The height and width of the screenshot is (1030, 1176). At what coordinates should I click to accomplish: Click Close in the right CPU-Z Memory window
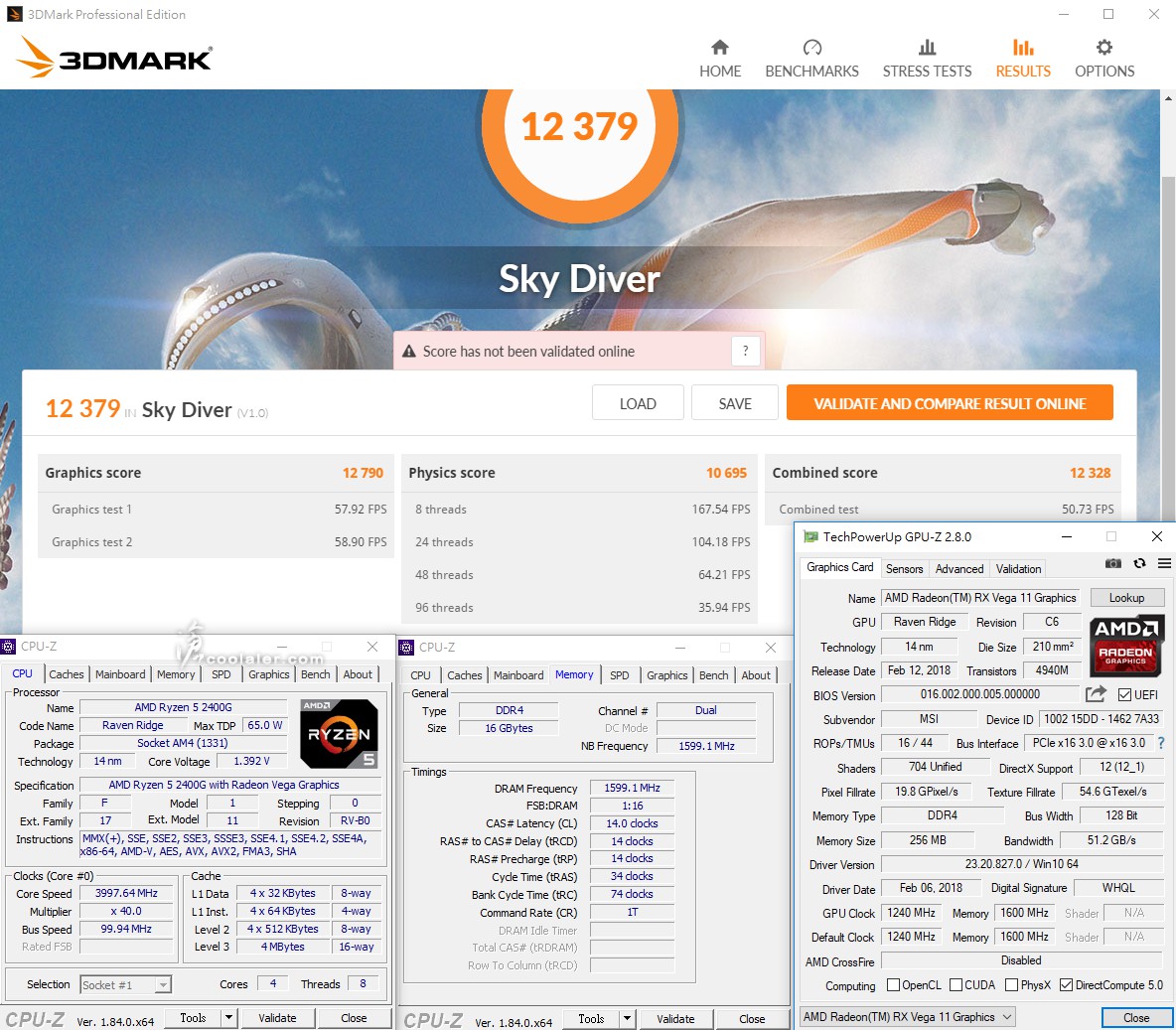tap(752, 1019)
